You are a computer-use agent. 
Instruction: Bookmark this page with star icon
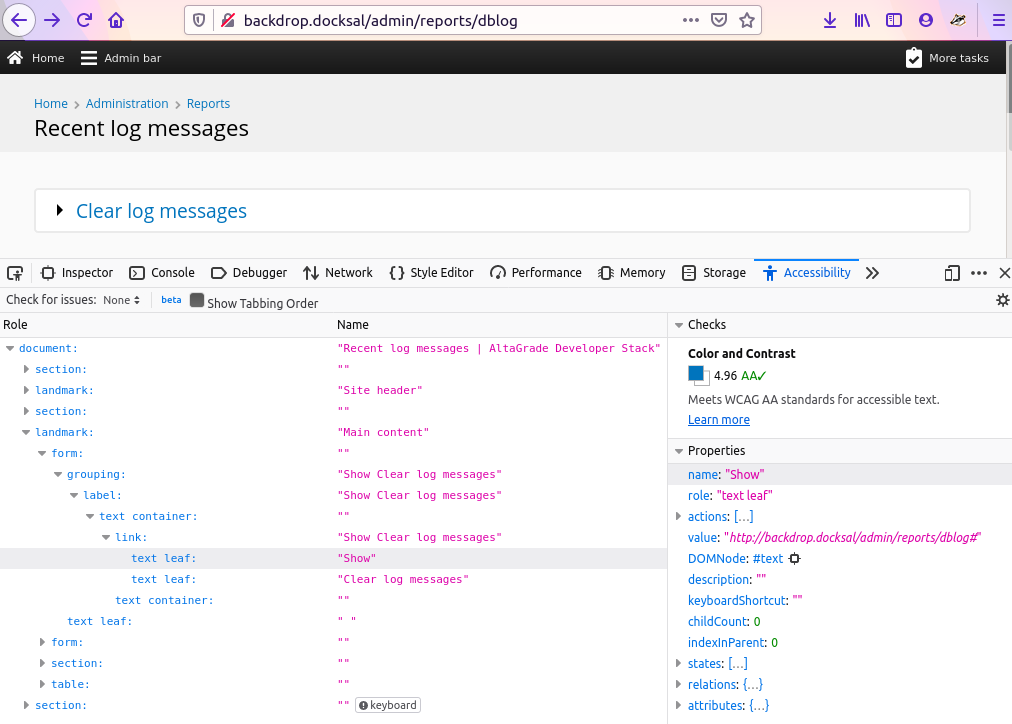[747, 20]
